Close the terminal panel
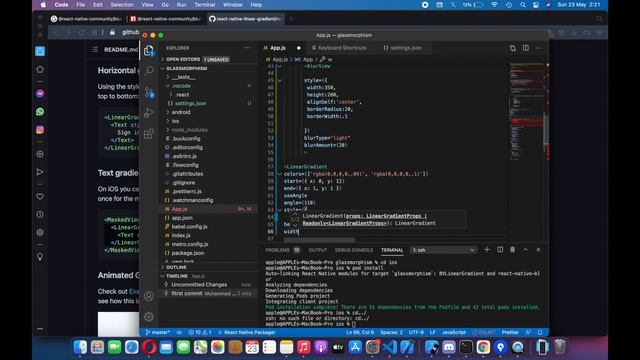The width and height of the screenshot is (640, 360). [x=538, y=249]
